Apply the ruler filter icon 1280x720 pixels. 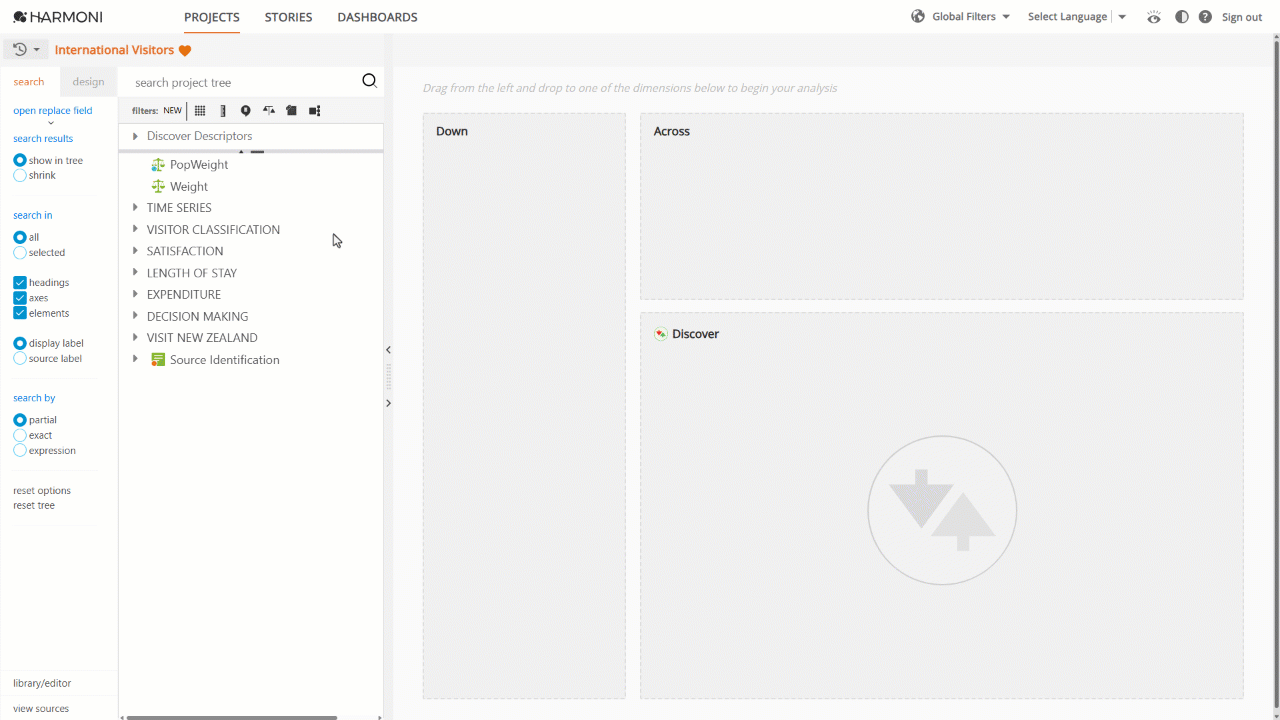click(223, 111)
